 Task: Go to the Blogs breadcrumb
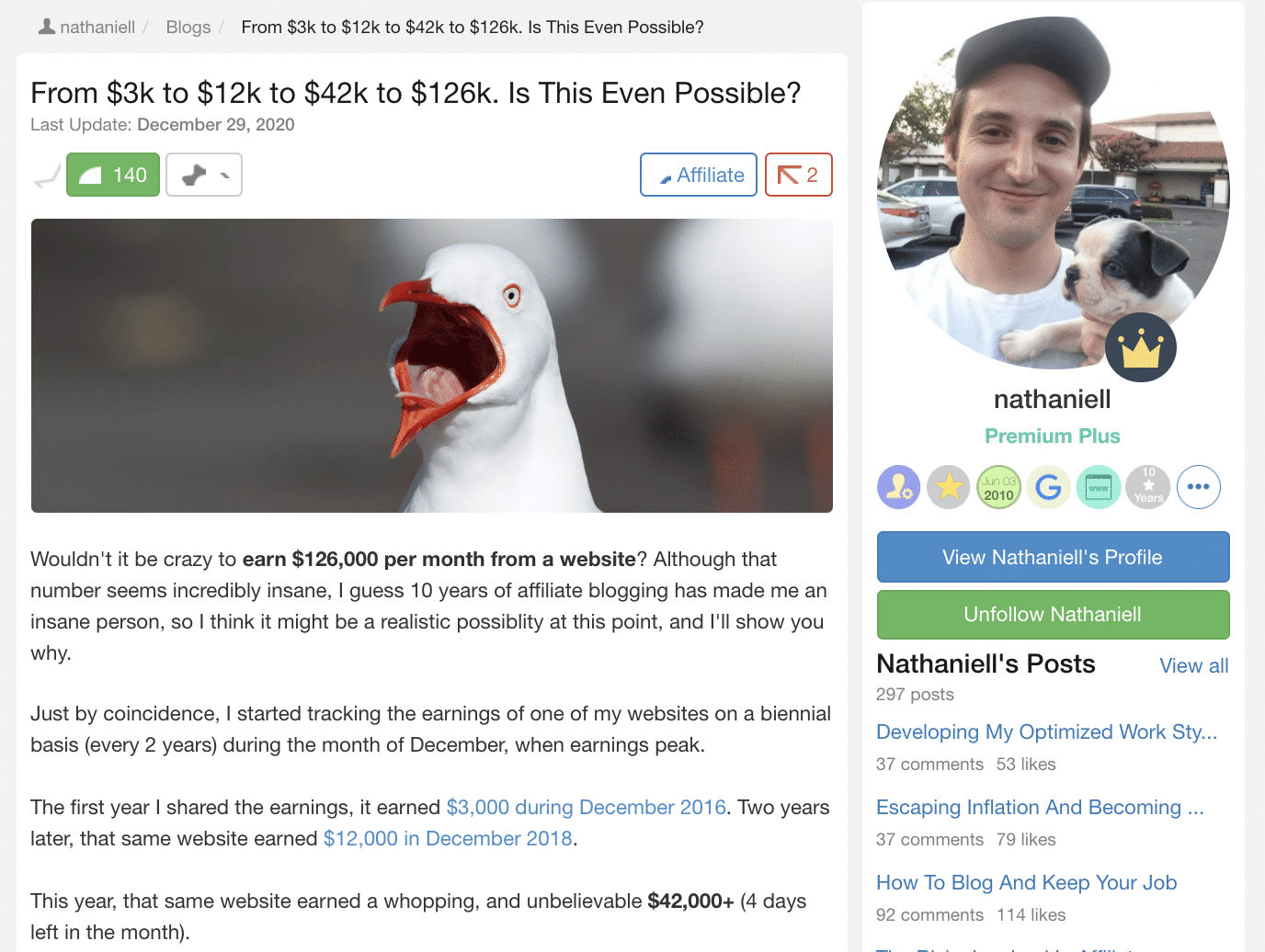click(x=188, y=28)
